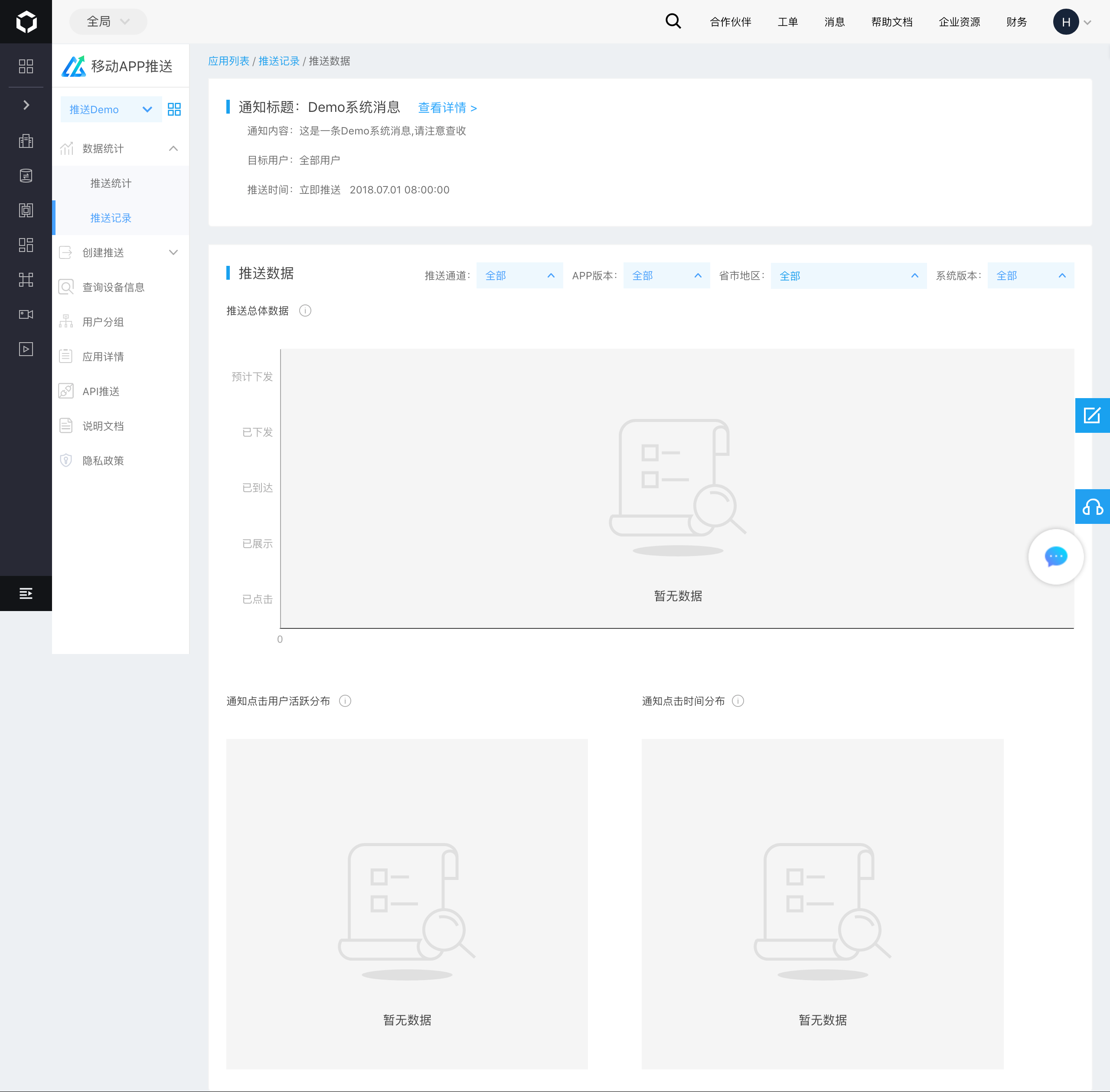Select 推送记录 submenu item

111,218
